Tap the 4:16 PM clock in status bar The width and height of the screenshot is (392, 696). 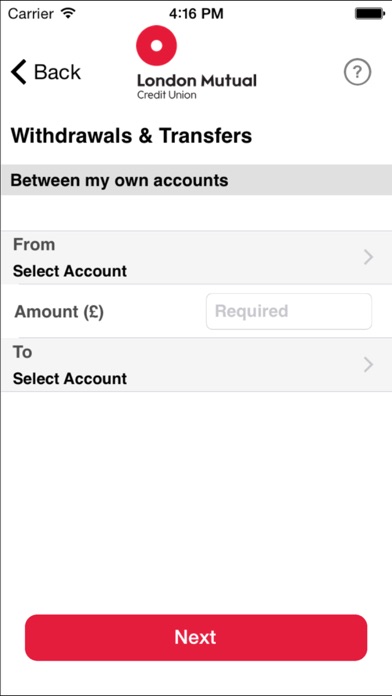196,14
